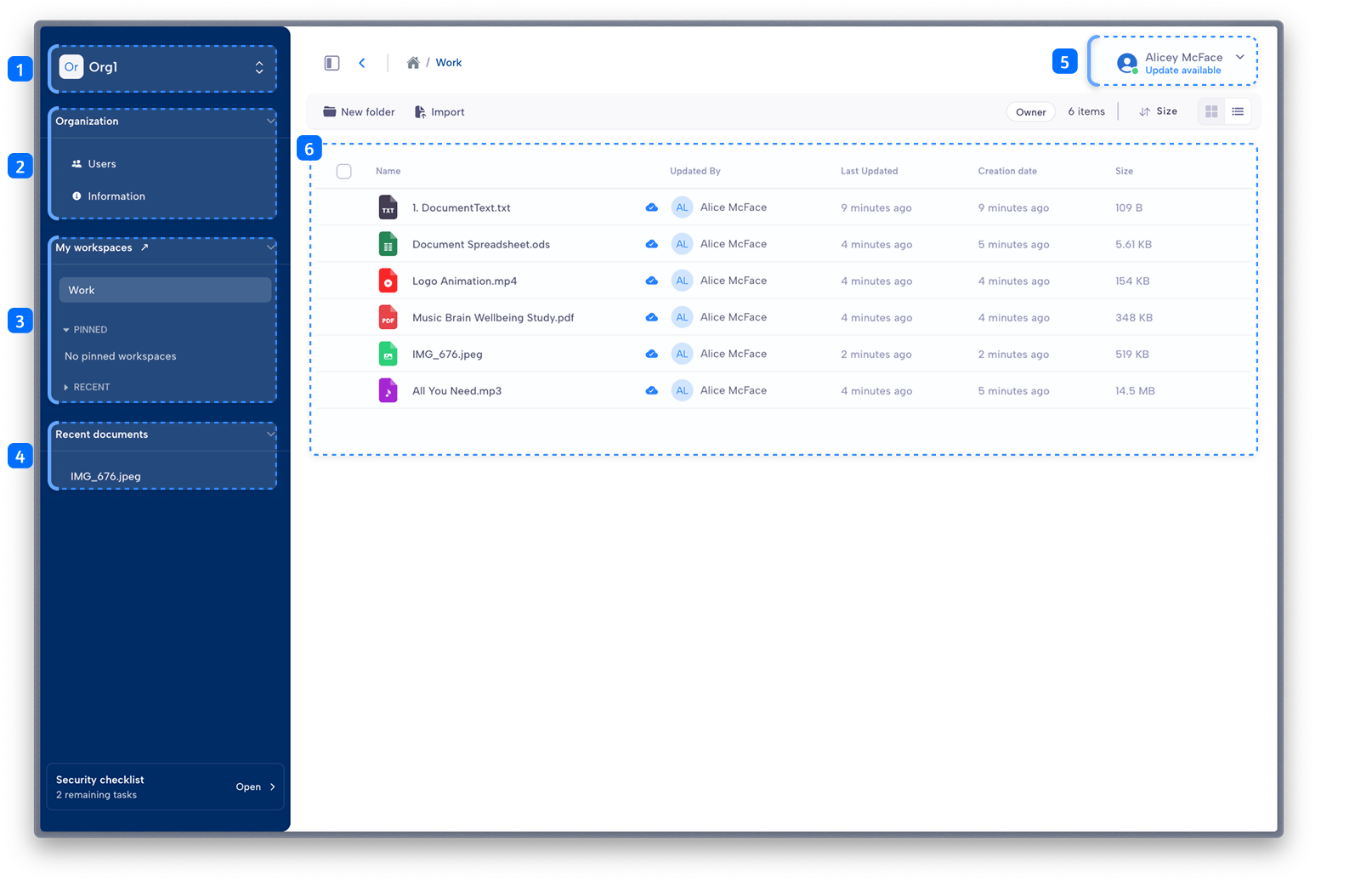Switch to grid view

pyautogui.click(x=1211, y=111)
